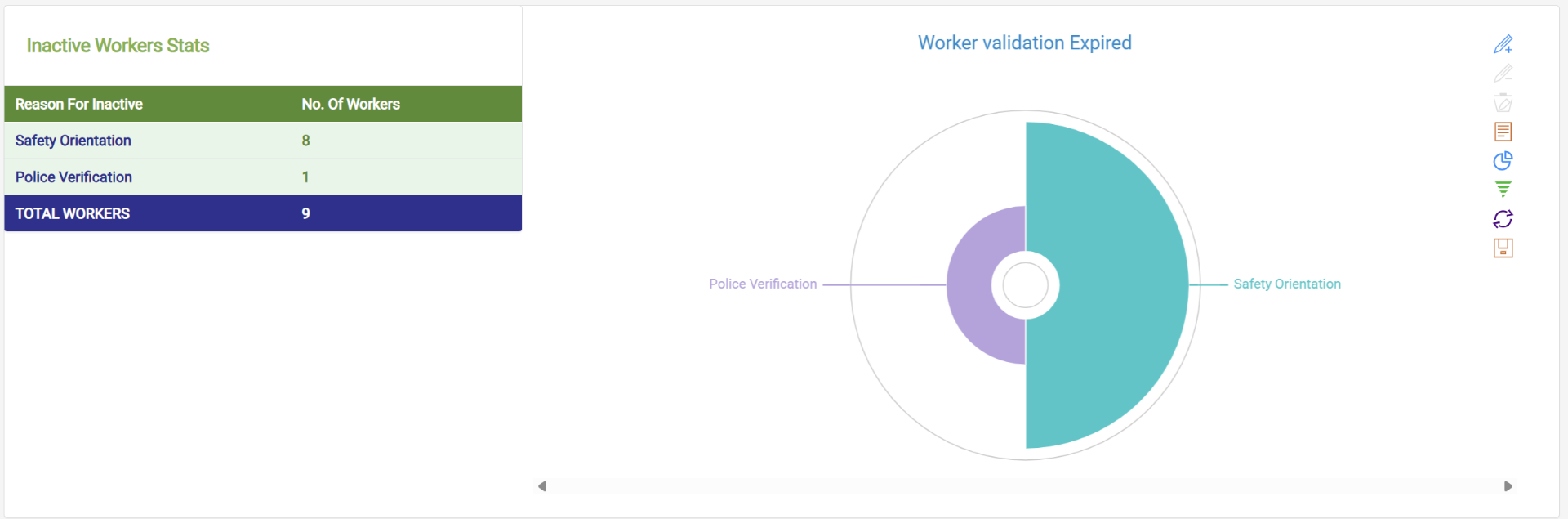Click the Worker validation Expired chart title

[1025, 43]
